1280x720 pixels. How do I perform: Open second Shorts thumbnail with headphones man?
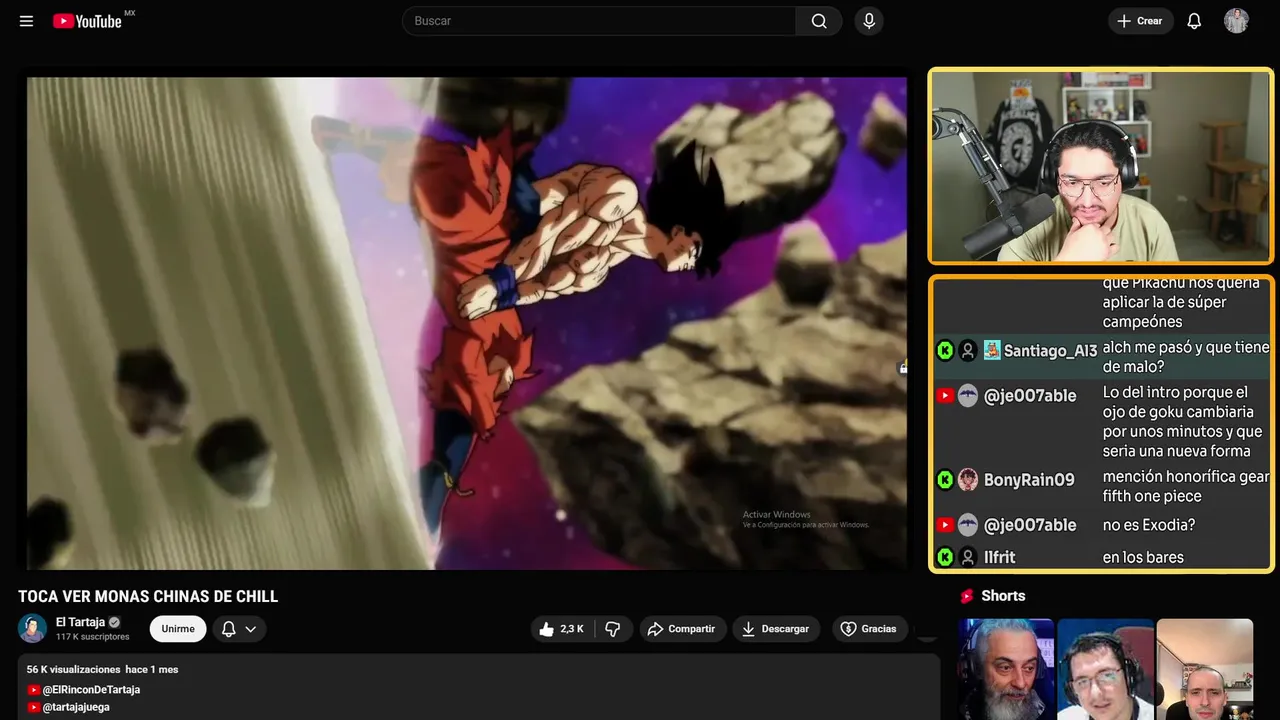(1105, 669)
